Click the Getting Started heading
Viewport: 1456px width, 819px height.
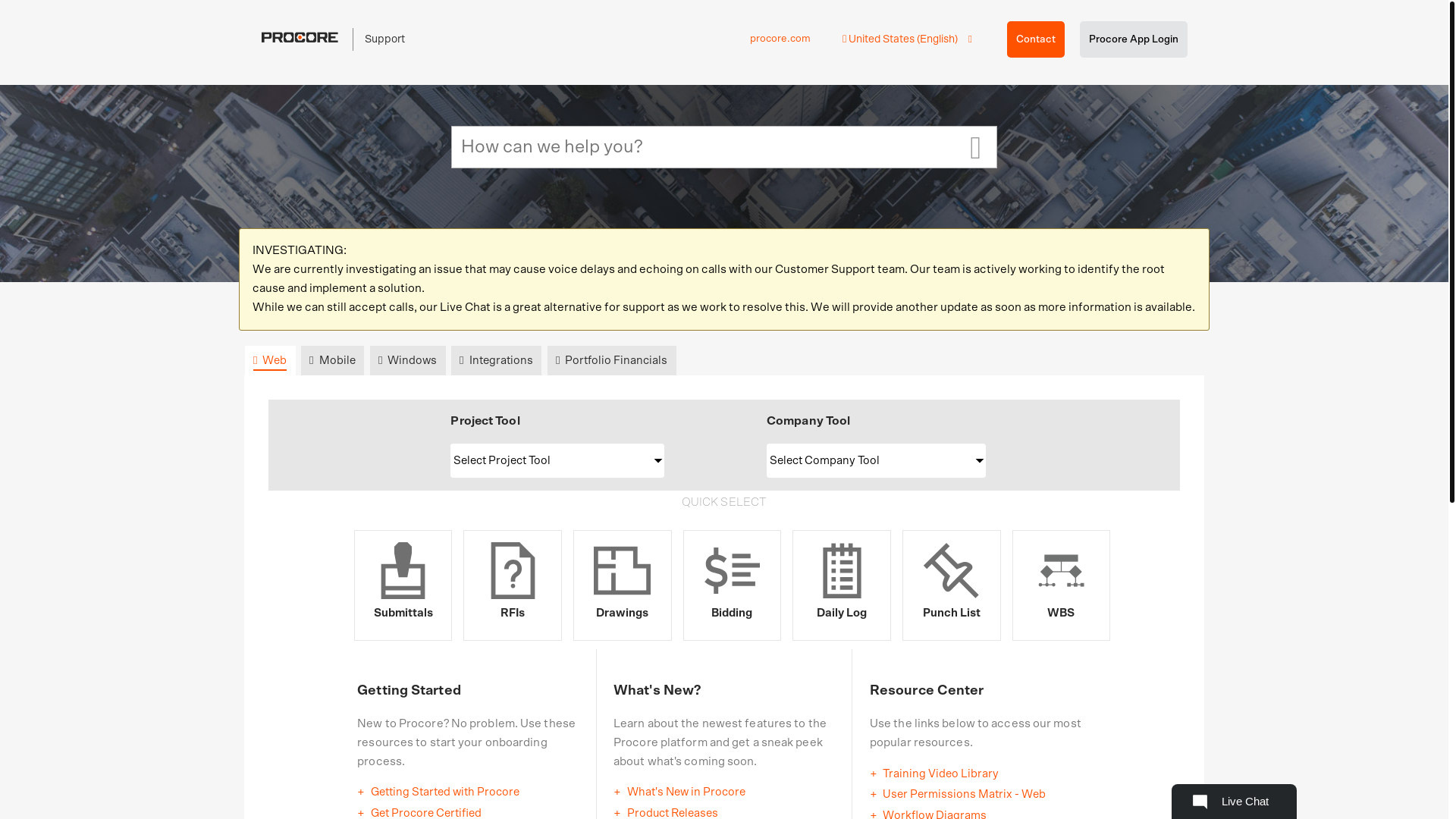click(409, 690)
